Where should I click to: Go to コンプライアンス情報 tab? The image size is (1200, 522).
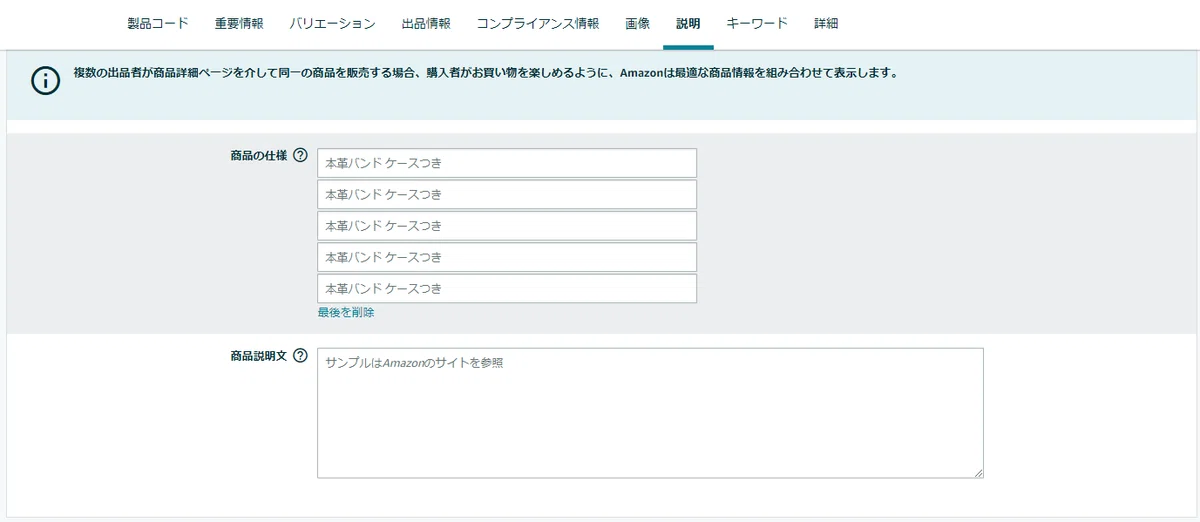(x=538, y=23)
